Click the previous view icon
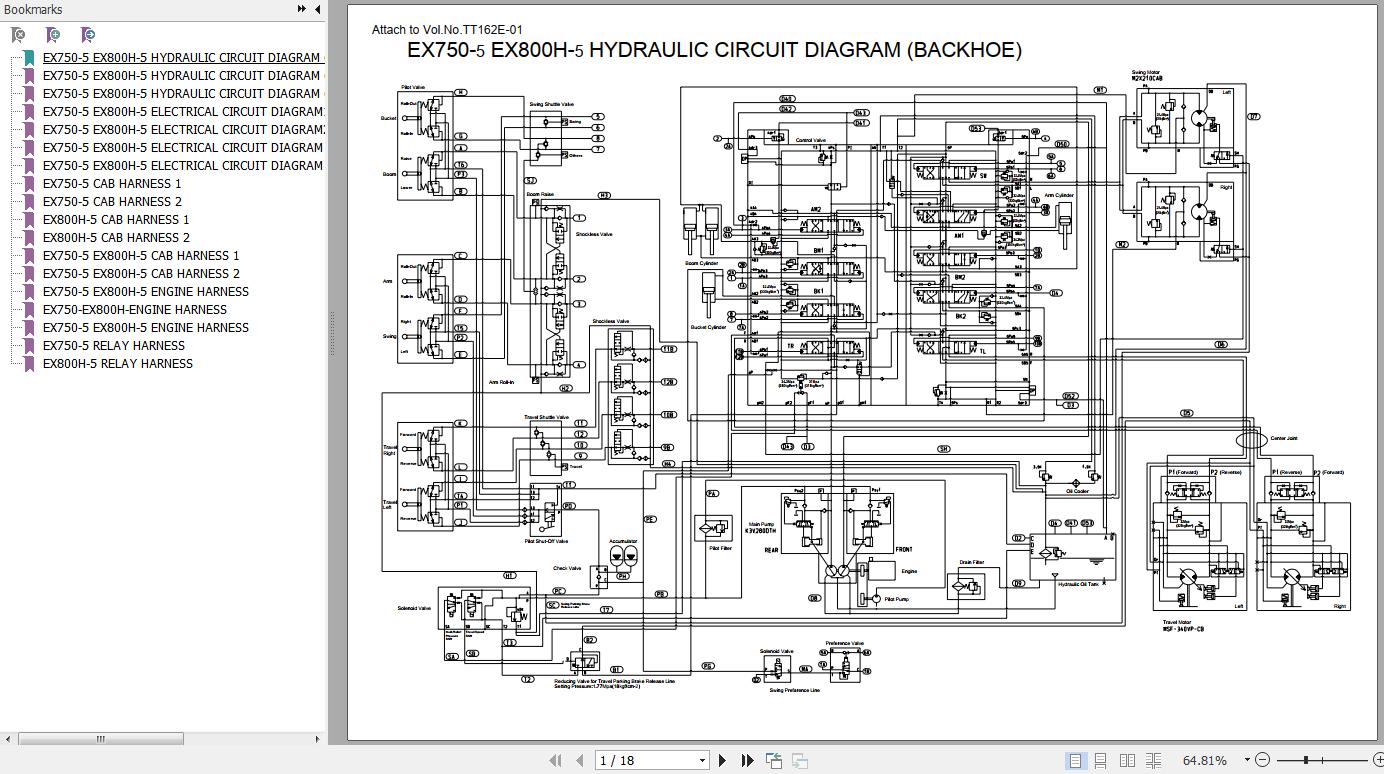 (774, 761)
